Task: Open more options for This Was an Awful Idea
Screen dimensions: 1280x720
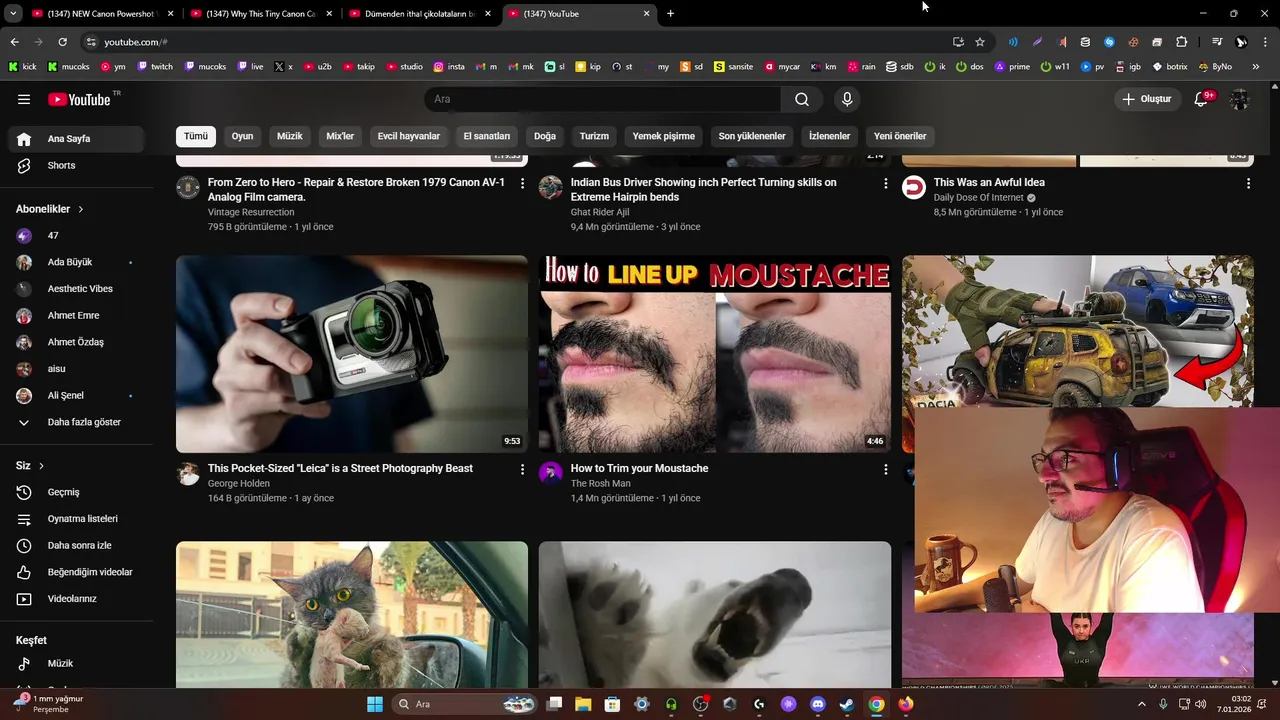Action: 1248,183
